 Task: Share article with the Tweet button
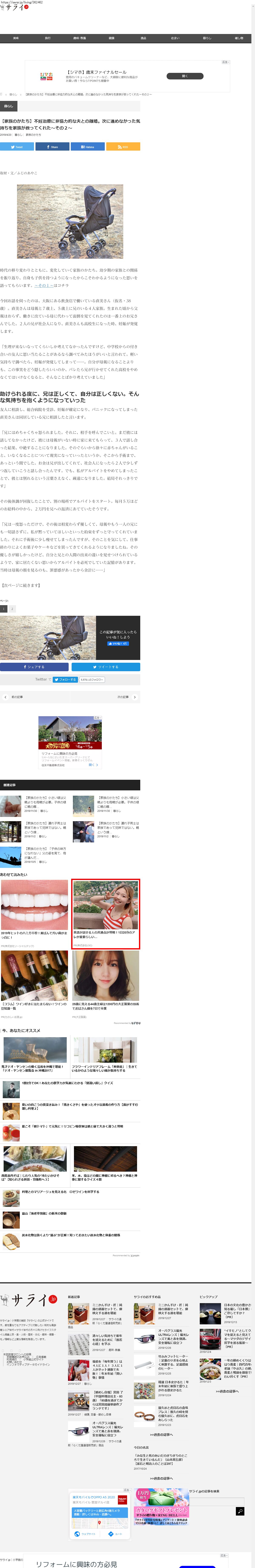point(17,147)
